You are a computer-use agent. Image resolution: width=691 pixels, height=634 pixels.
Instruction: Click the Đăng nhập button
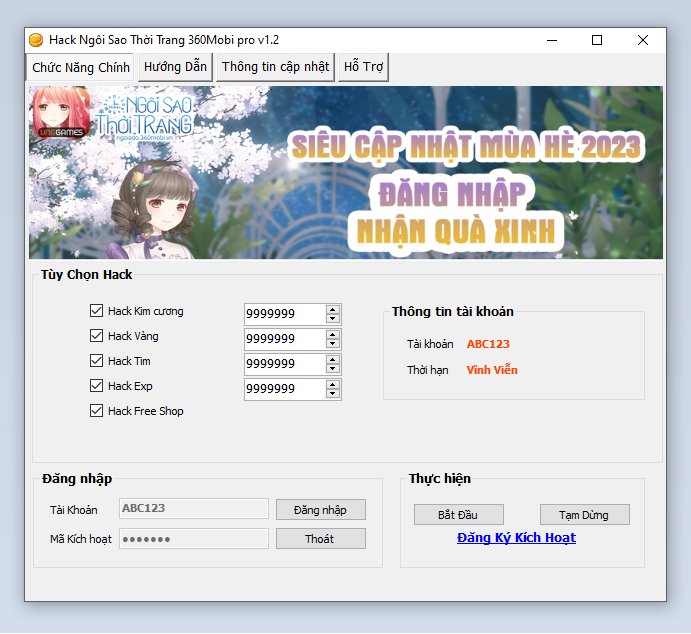click(320, 510)
